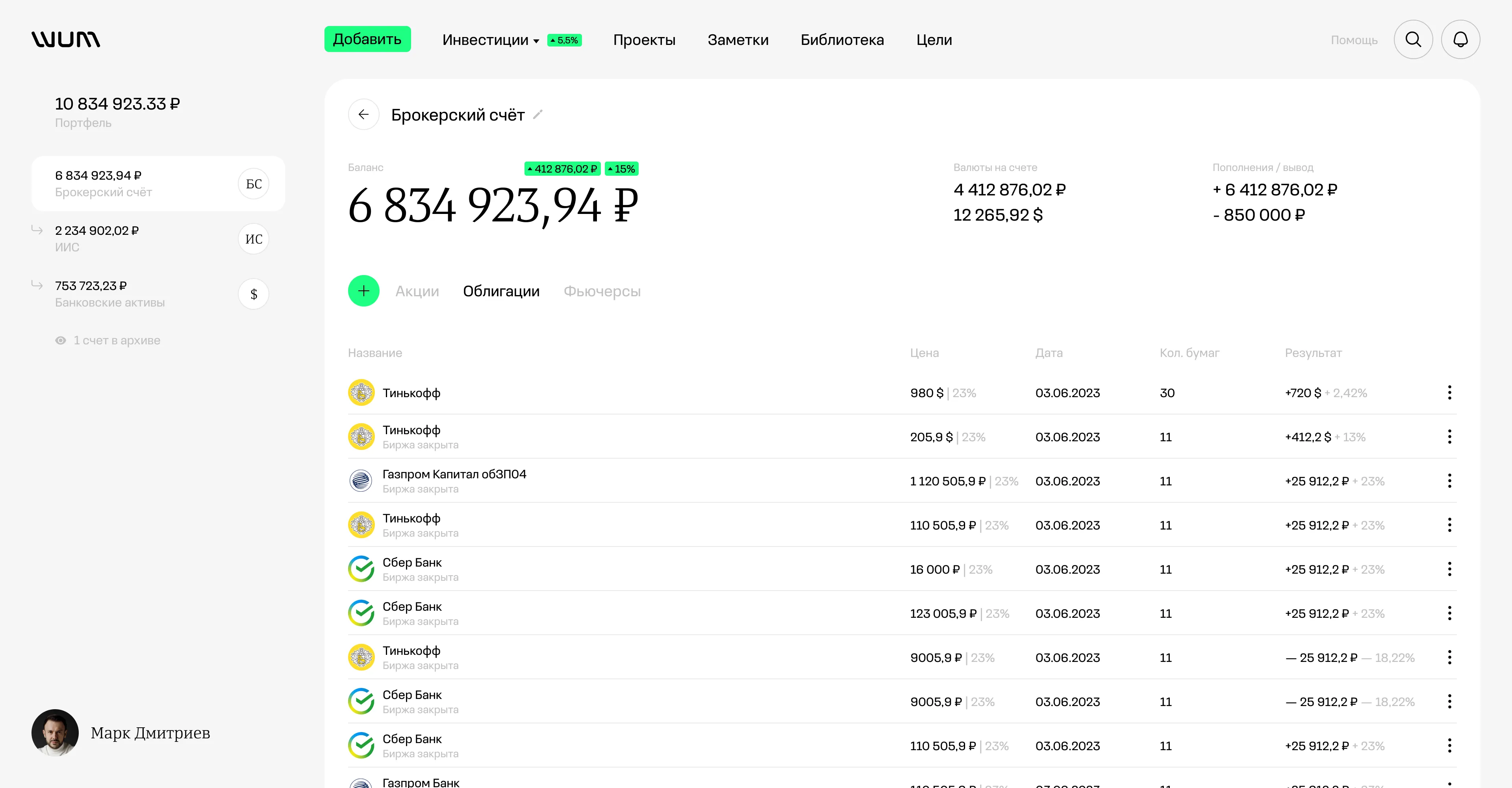Click the Результат column header

1313,353
